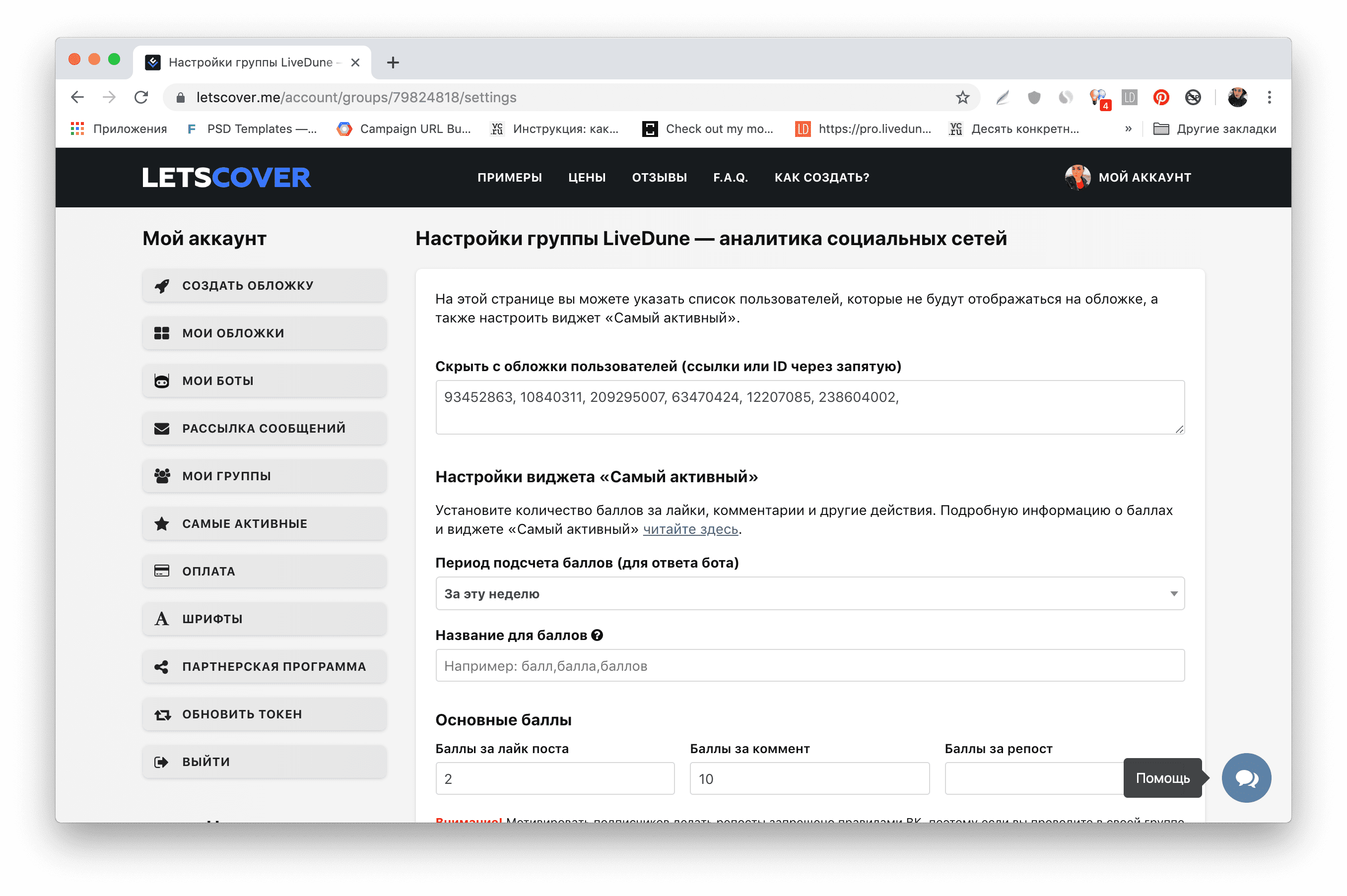
Task: Open the blue help chat bubble
Action: click(1246, 778)
